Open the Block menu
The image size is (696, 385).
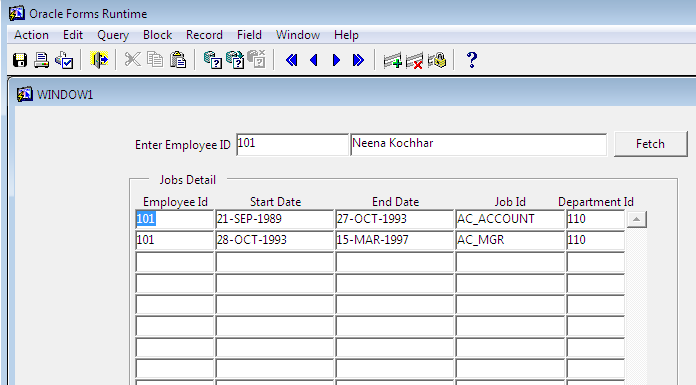point(157,35)
